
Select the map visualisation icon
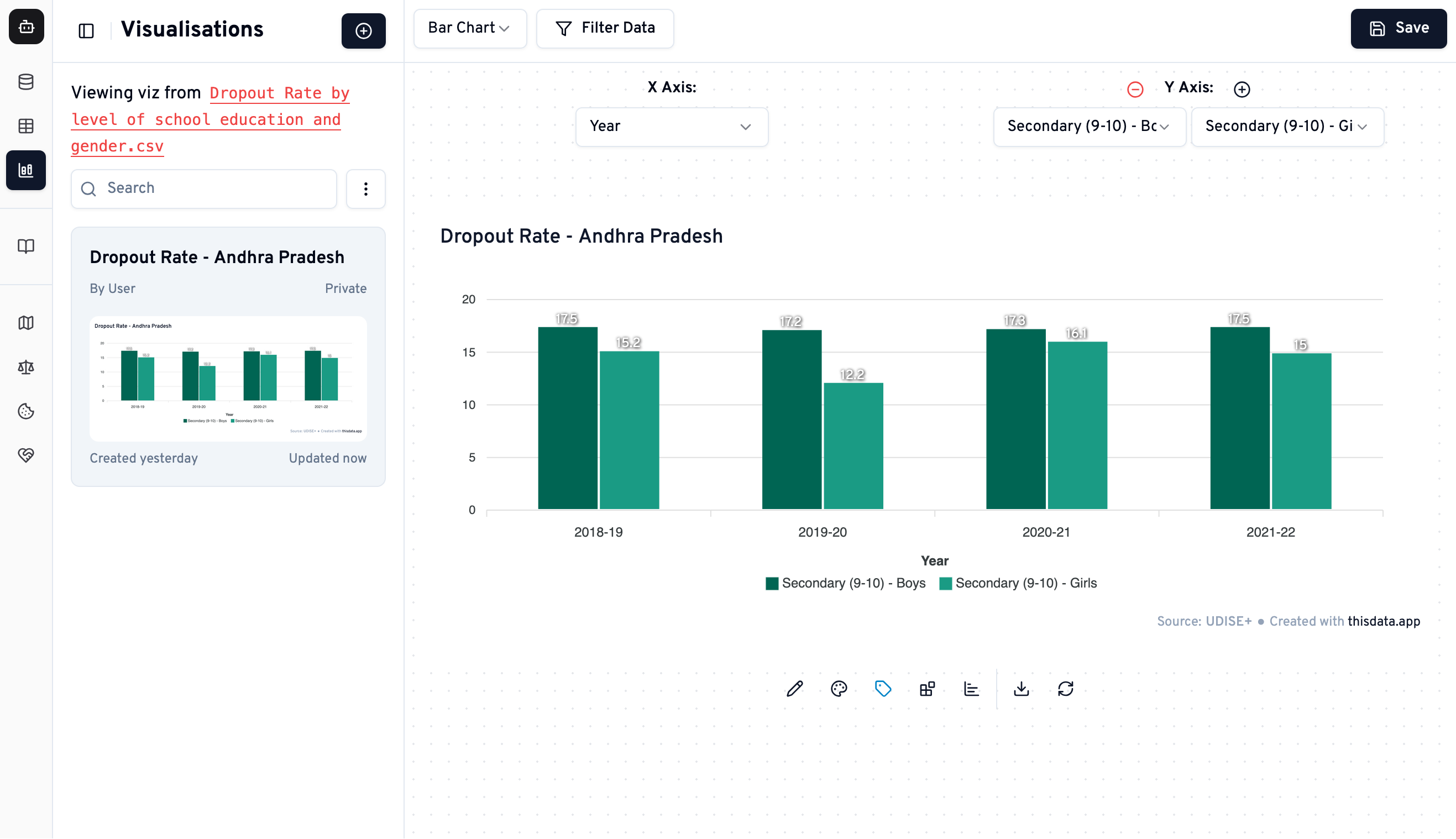(x=27, y=323)
